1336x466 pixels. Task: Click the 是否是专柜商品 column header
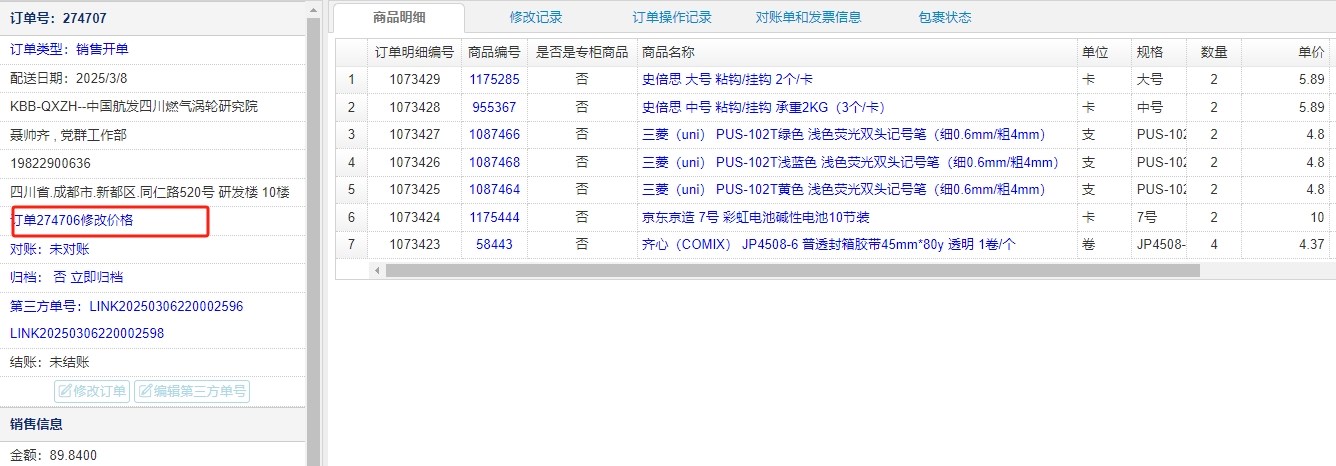pos(582,52)
